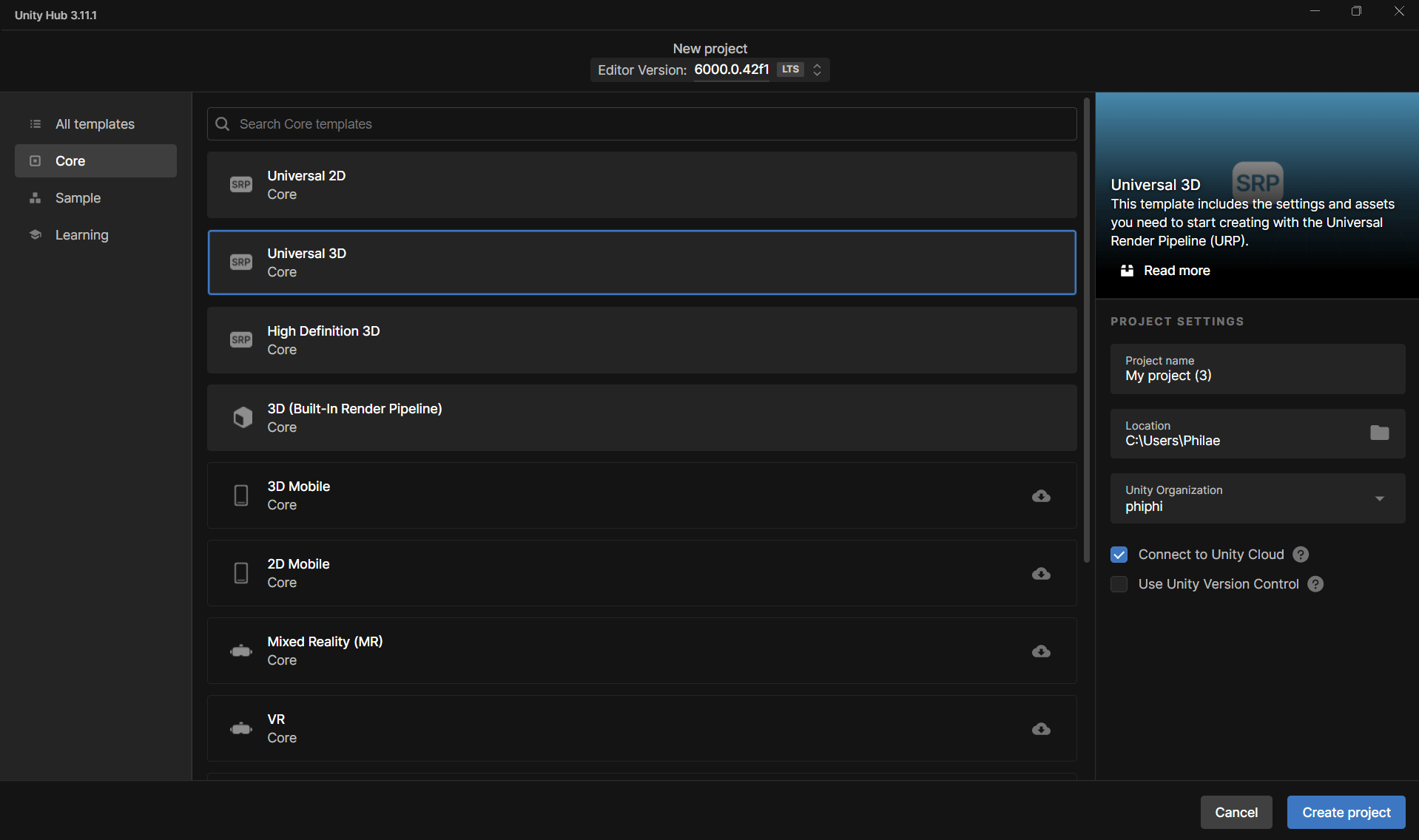Choose the 3D (Built-In Render Pipeline) template
Viewport: 1419px width, 840px height.
pyautogui.click(x=641, y=418)
